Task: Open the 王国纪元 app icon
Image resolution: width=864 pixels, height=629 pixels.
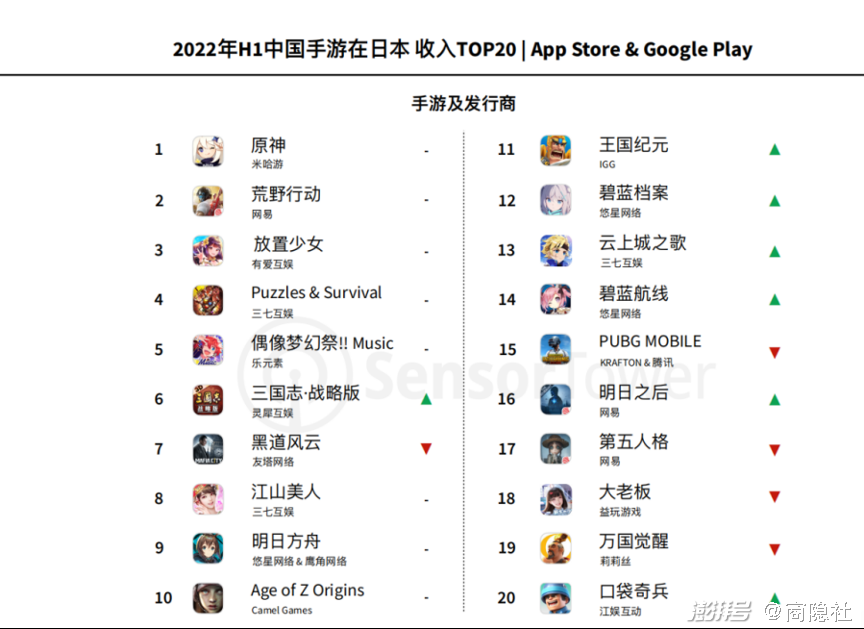Action: click(556, 151)
